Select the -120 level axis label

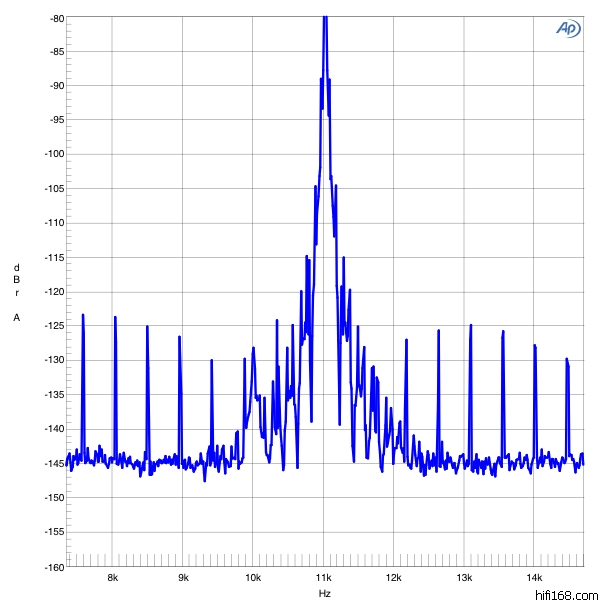pyautogui.click(x=53, y=292)
